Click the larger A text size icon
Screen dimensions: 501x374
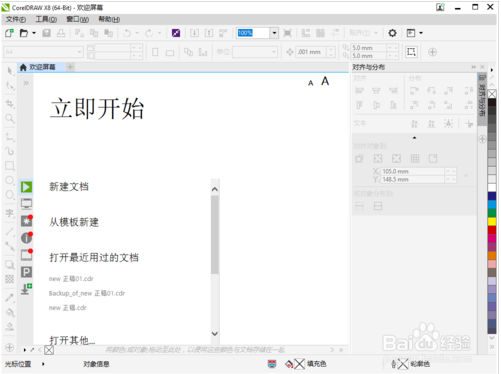tap(325, 81)
